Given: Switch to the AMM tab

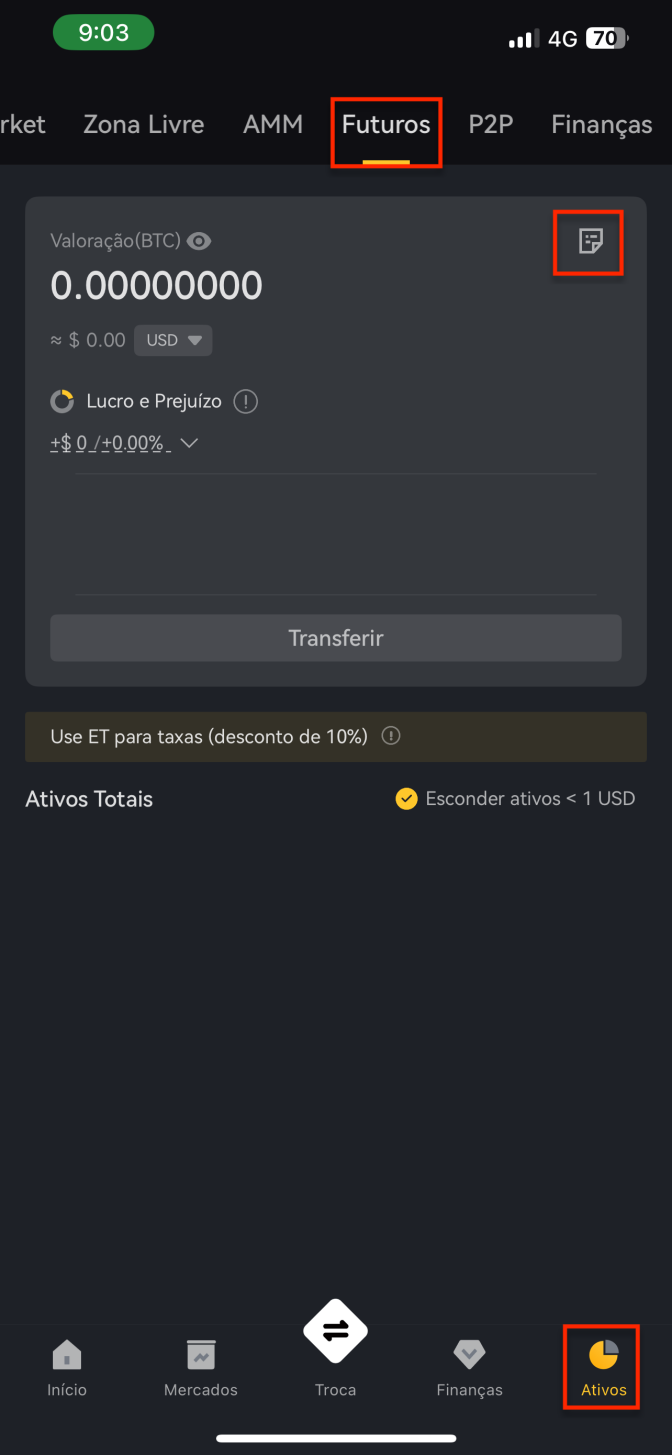Looking at the screenshot, I should [x=273, y=125].
